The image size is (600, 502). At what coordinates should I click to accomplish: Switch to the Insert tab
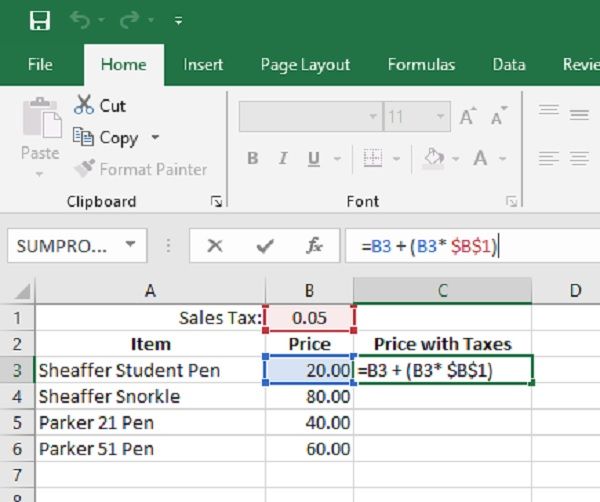(x=203, y=64)
